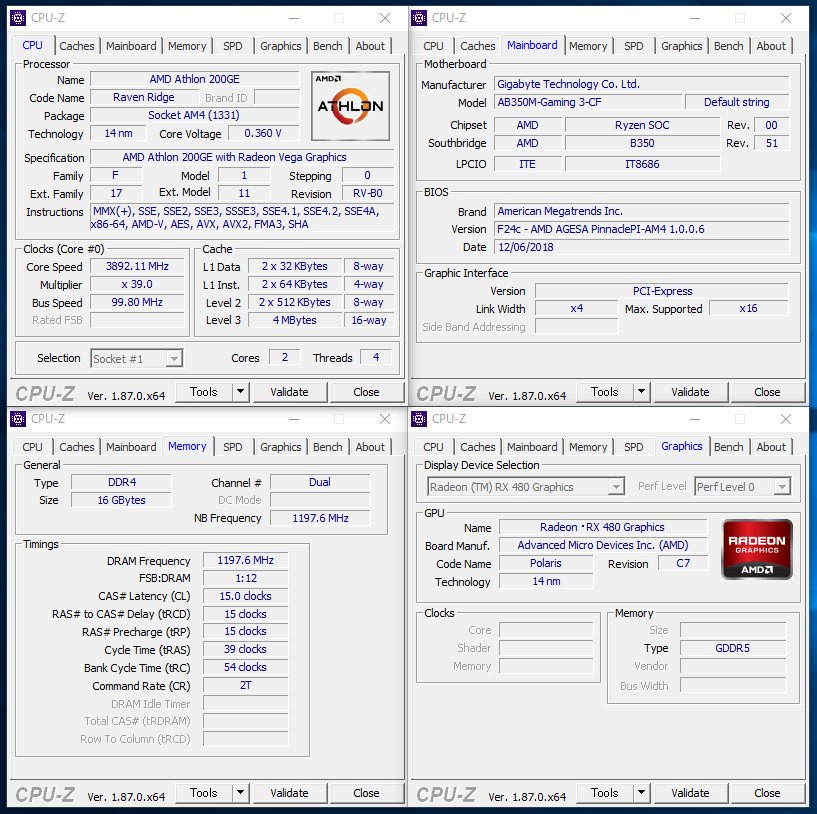The image size is (817, 814).
Task: Open the Perf Level 0 dropdown
Action: (782, 487)
